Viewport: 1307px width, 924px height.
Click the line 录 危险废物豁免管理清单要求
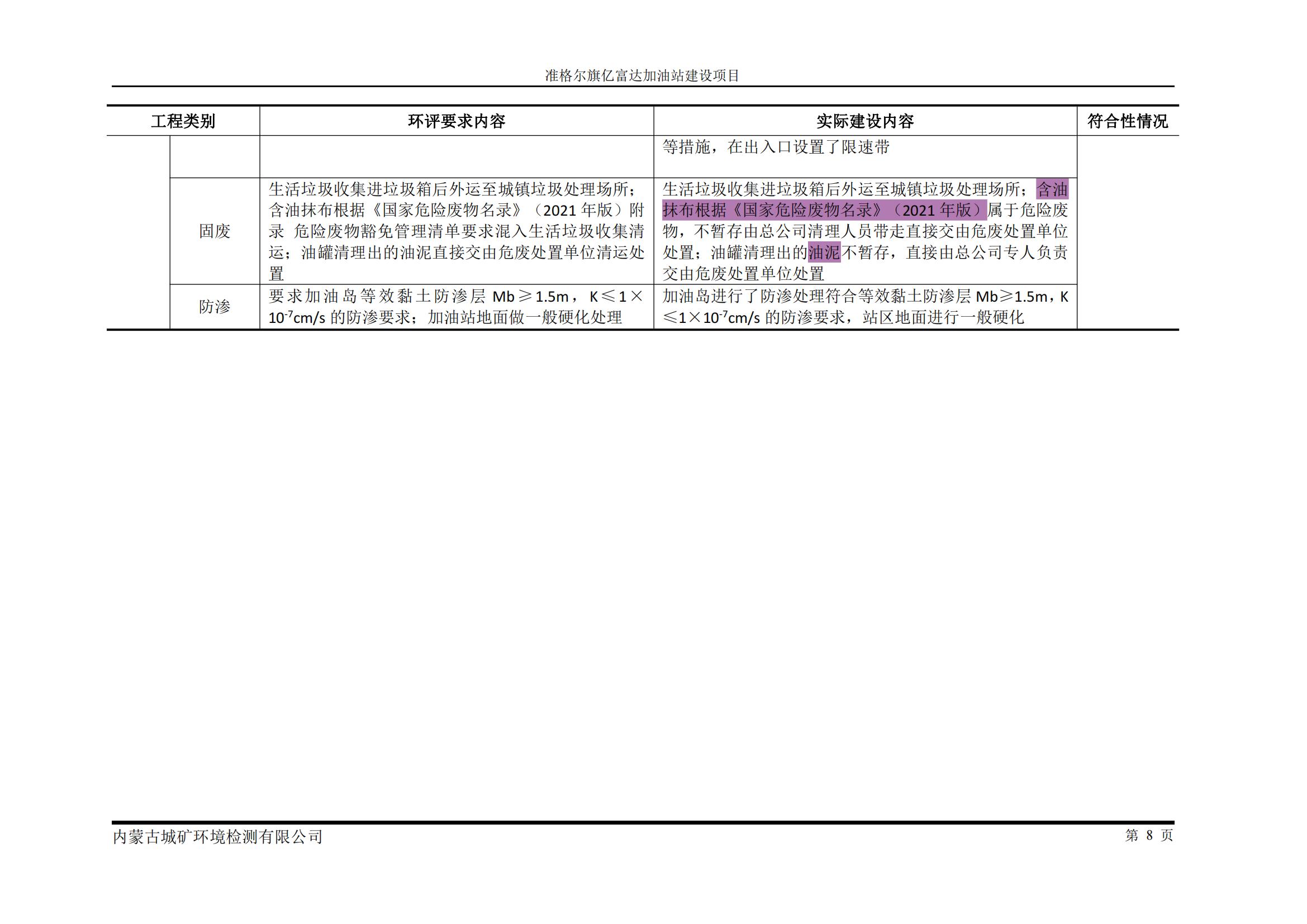pyautogui.click(x=457, y=232)
